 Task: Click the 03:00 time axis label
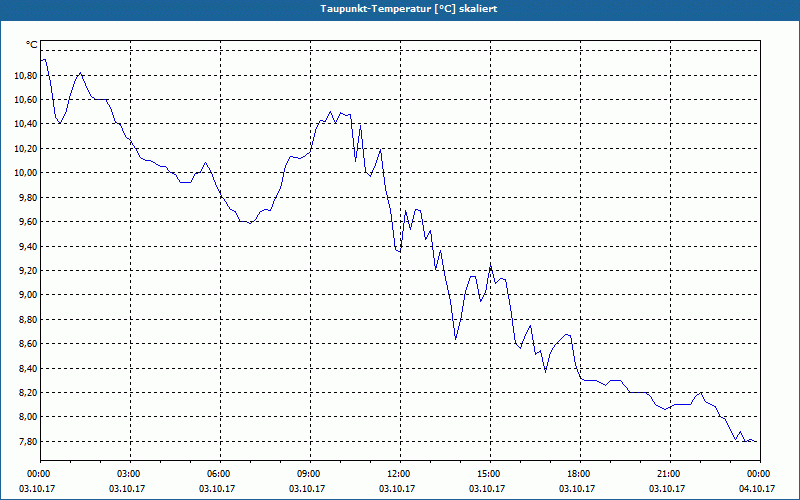click(x=131, y=474)
